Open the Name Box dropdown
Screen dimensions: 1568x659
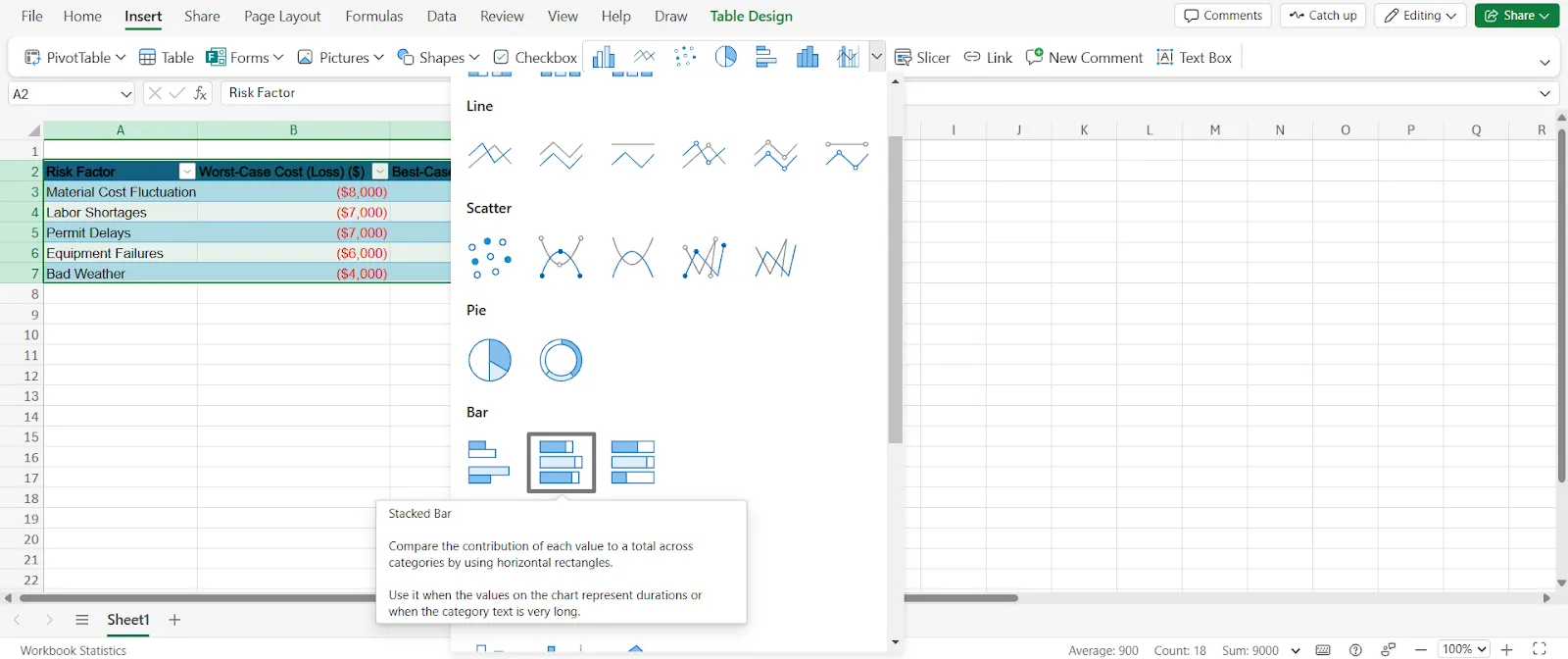(x=125, y=94)
